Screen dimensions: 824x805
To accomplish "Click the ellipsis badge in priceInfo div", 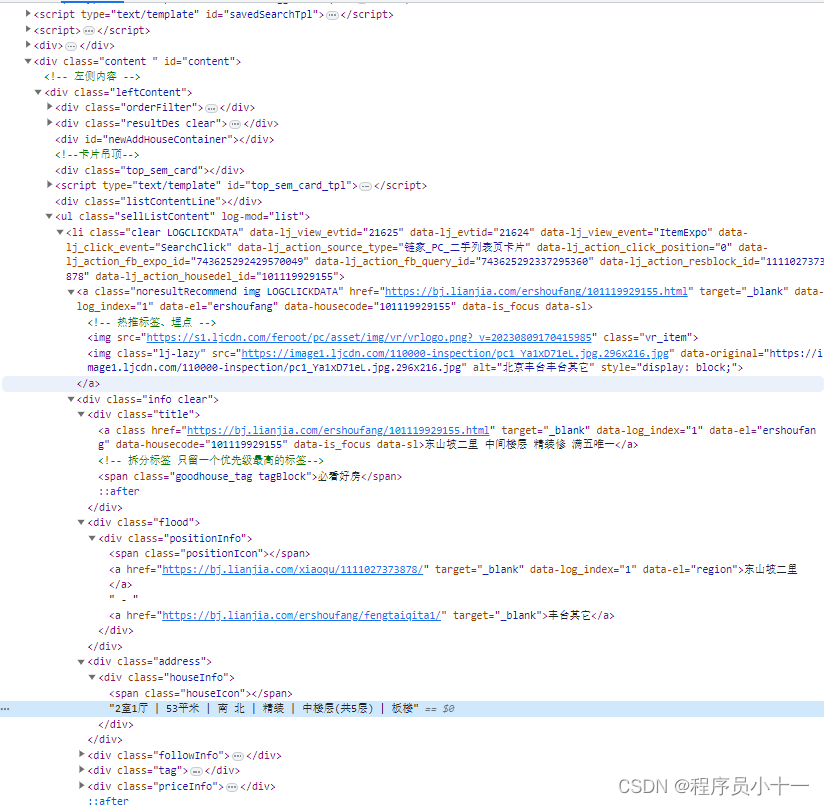I will click(x=232, y=787).
